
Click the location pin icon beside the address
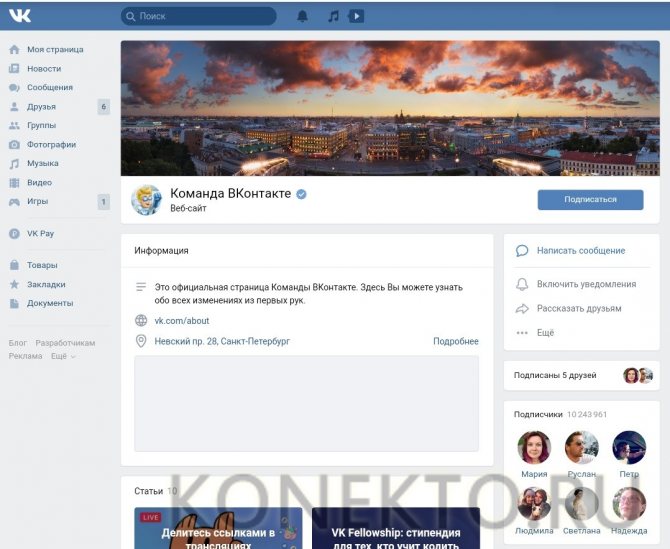tap(141, 341)
